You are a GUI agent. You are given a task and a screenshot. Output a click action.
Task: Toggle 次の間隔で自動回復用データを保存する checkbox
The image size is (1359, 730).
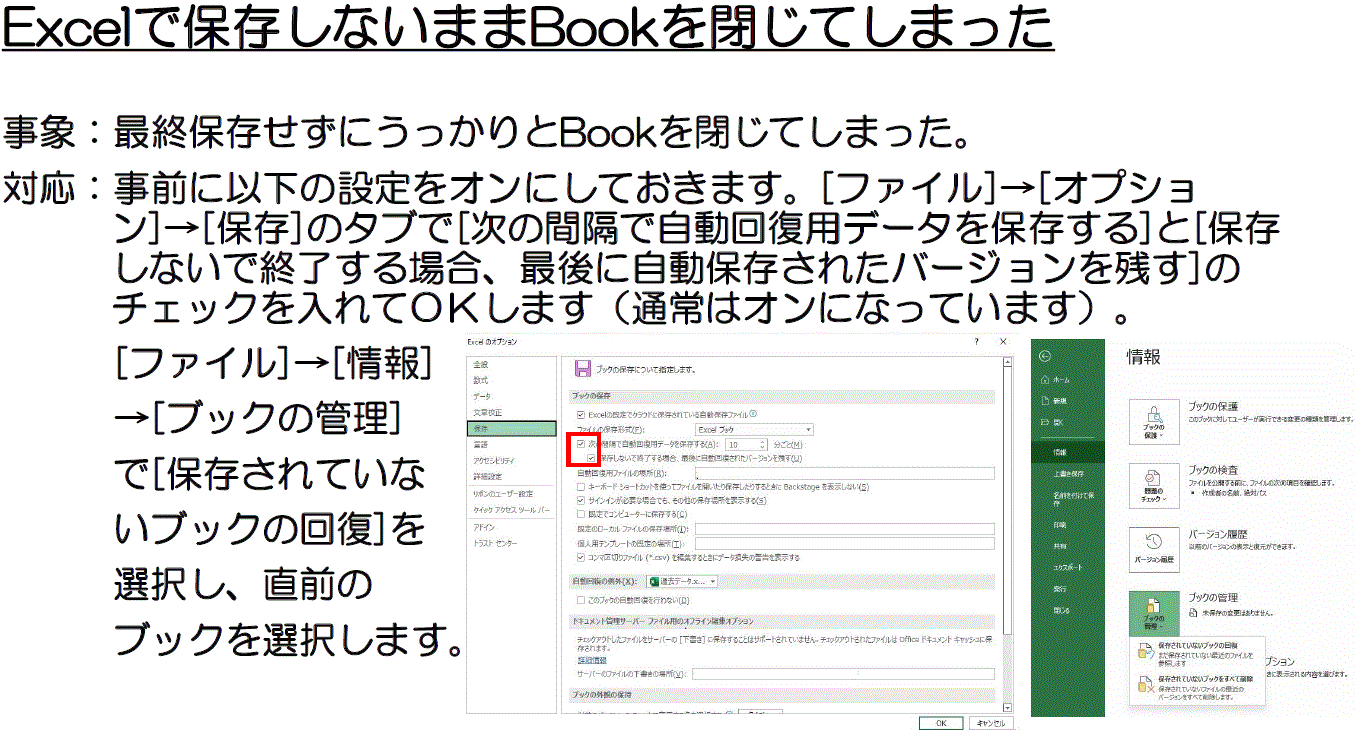(581, 443)
